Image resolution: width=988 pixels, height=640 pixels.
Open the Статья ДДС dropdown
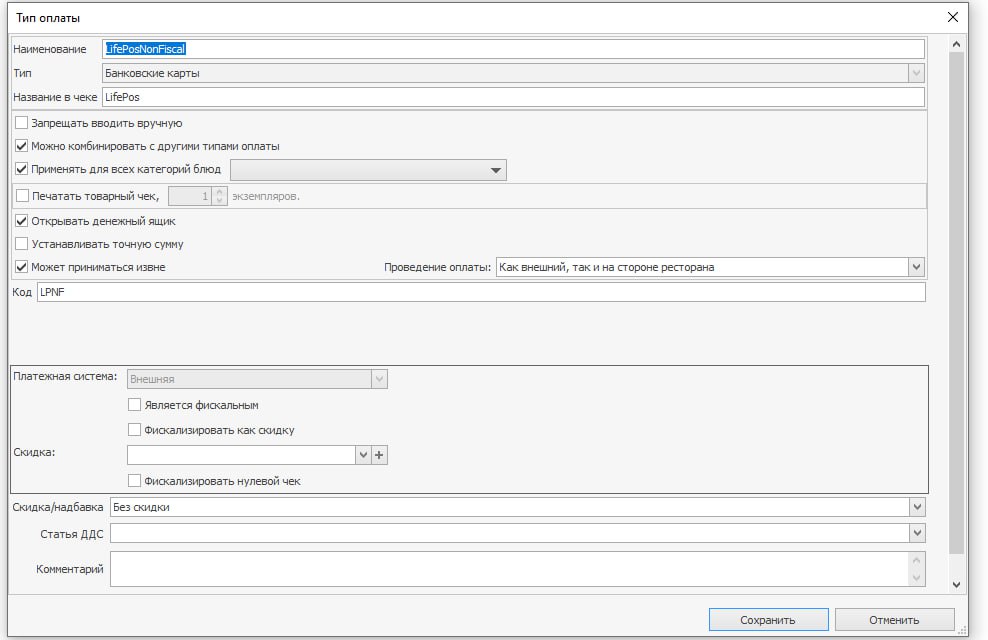tap(917, 534)
